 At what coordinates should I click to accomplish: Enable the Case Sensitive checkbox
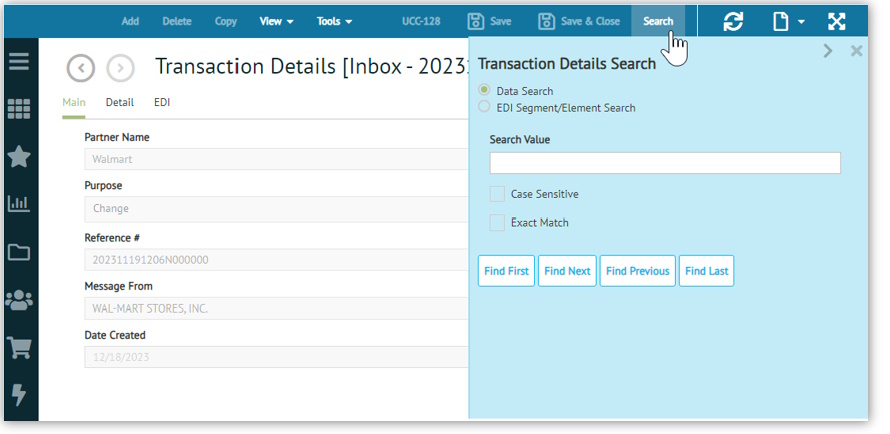(x=497, y=194)
